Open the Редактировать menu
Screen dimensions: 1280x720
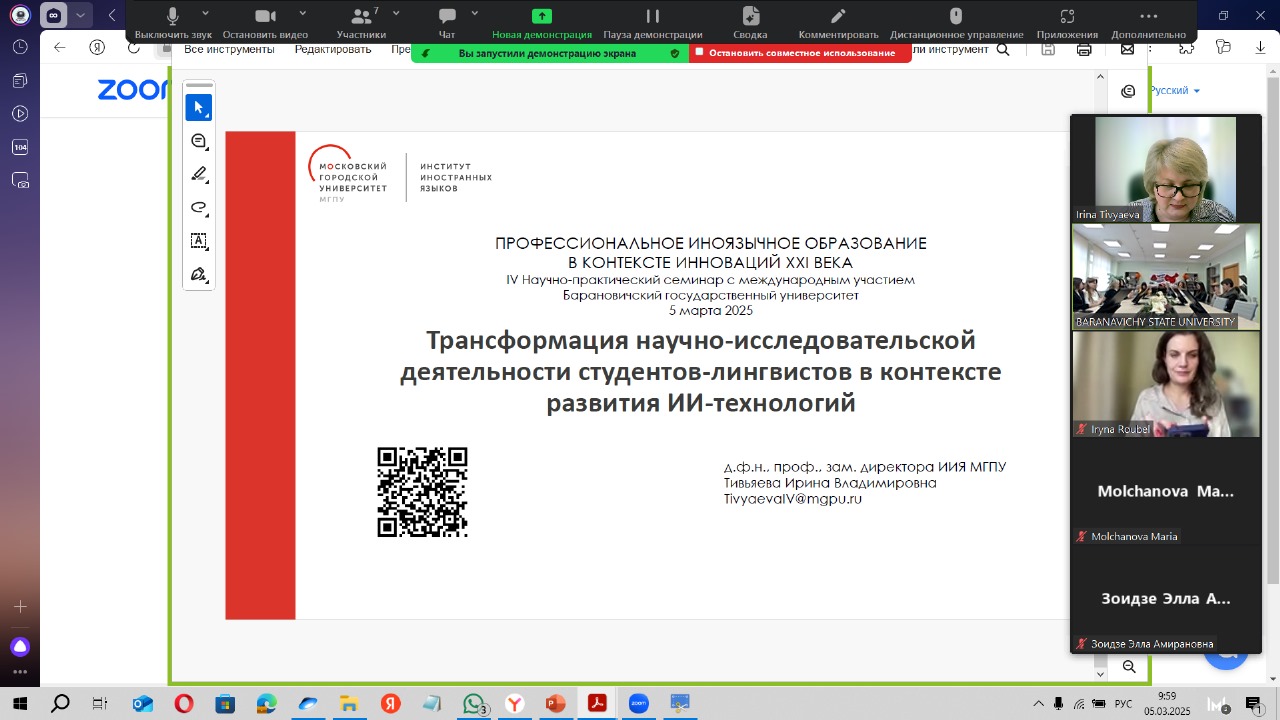pyautogui.click(x=333, y=49)
